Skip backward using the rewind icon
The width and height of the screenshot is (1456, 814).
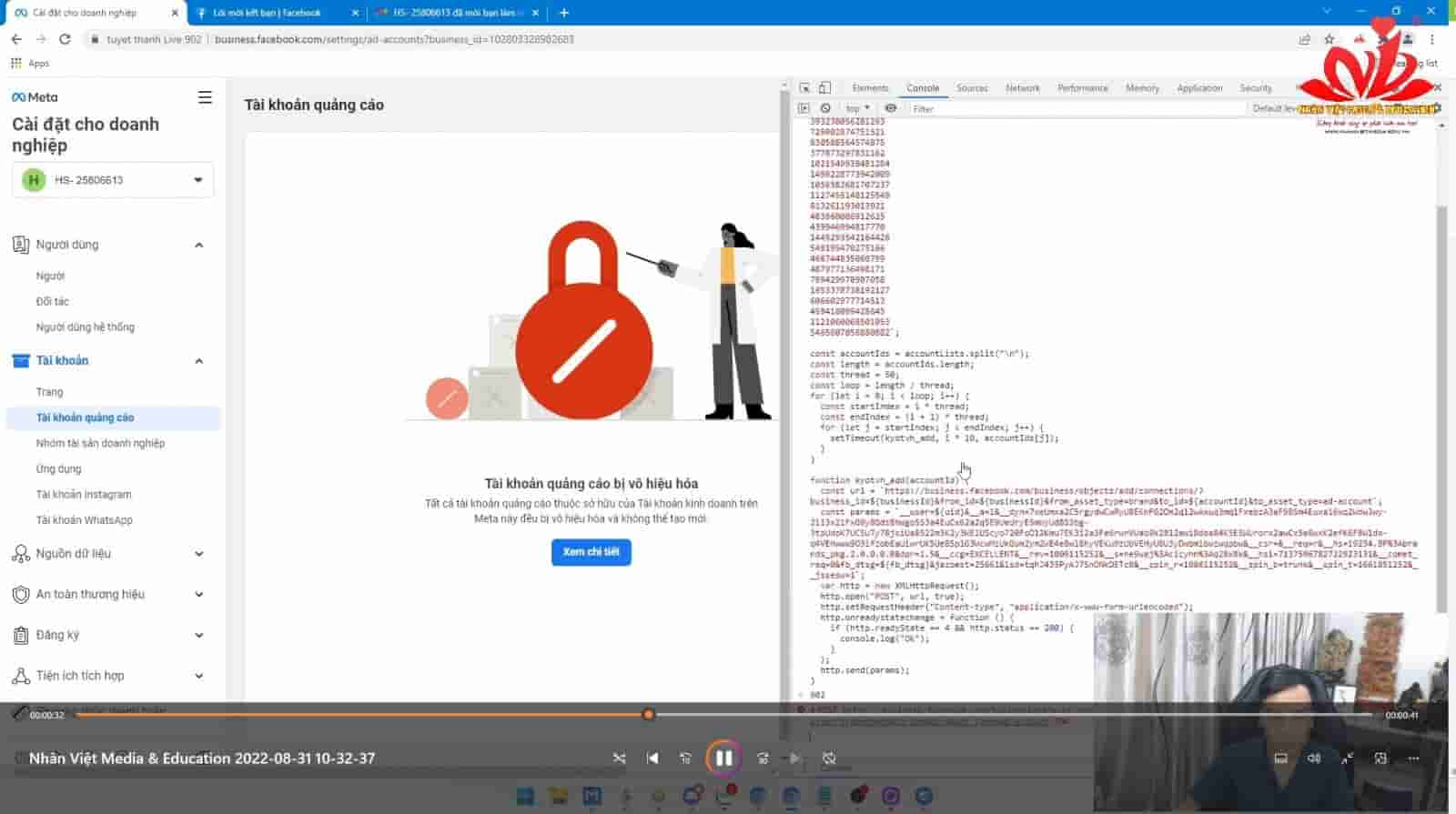(x=685, y=758)
